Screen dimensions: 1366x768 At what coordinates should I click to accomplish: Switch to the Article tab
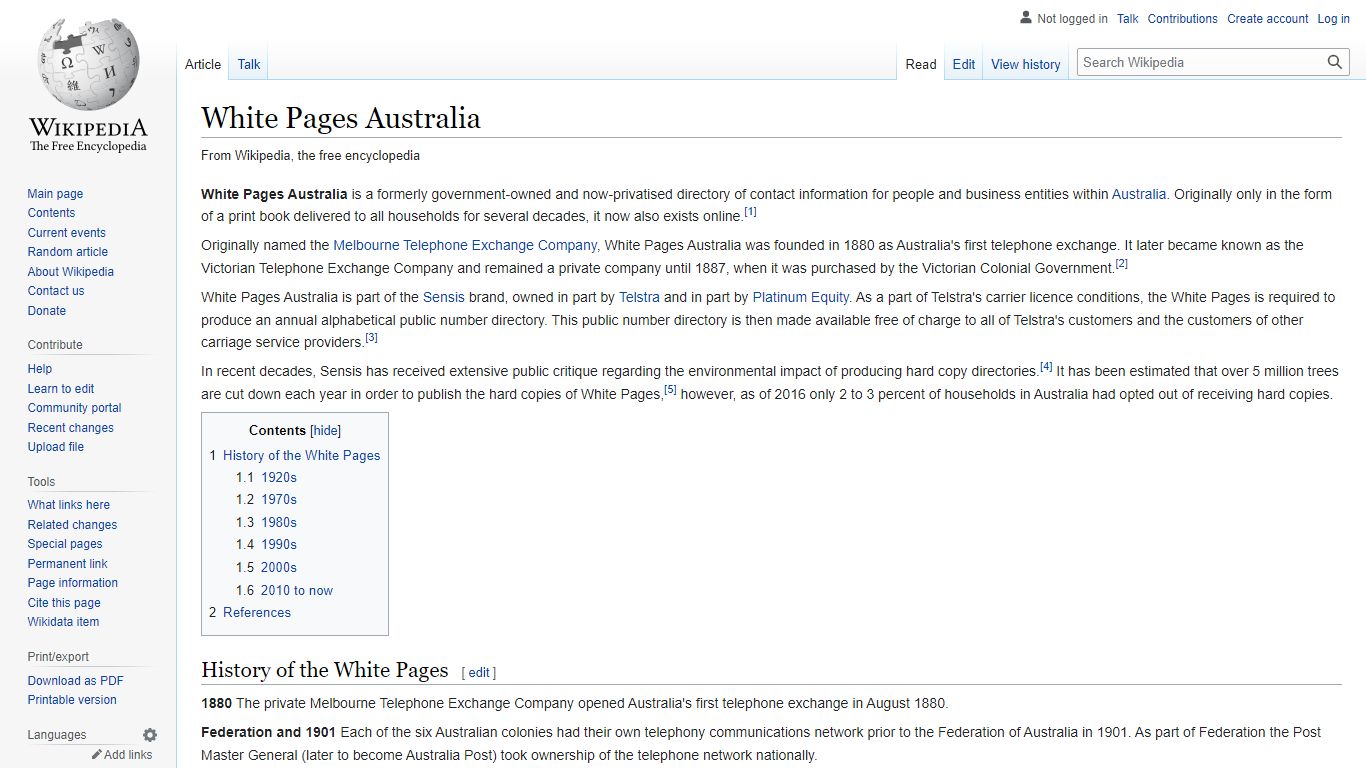(203, 64)
